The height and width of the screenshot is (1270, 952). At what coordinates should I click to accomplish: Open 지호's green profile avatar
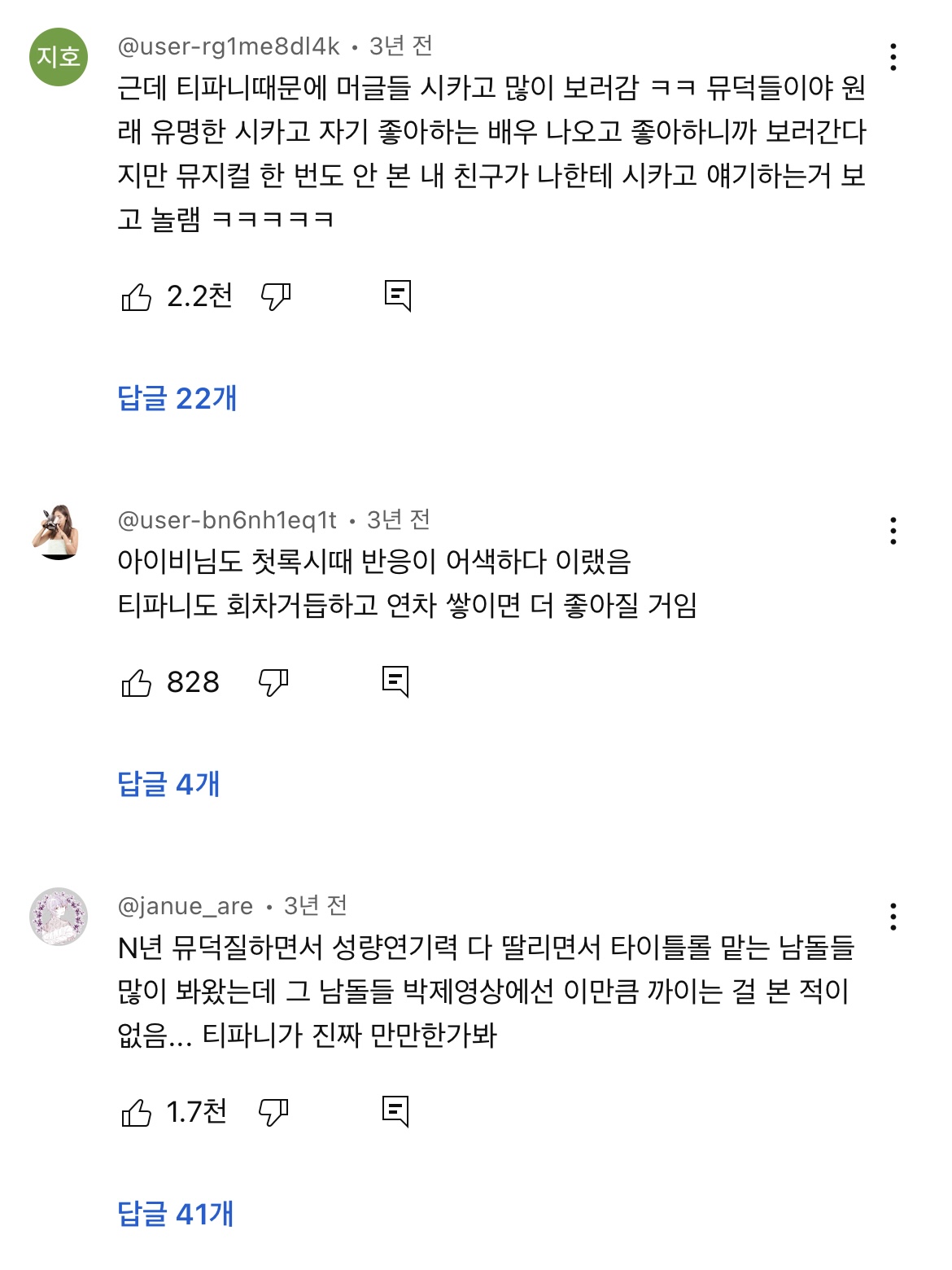point(59,55)
